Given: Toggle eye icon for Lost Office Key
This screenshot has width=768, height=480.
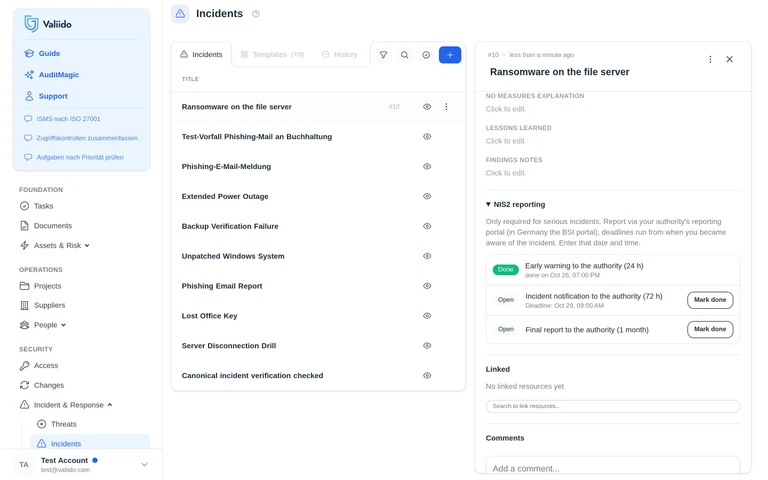Looking at the screenshot, I should pyautogui.click(x=427, y=316).
